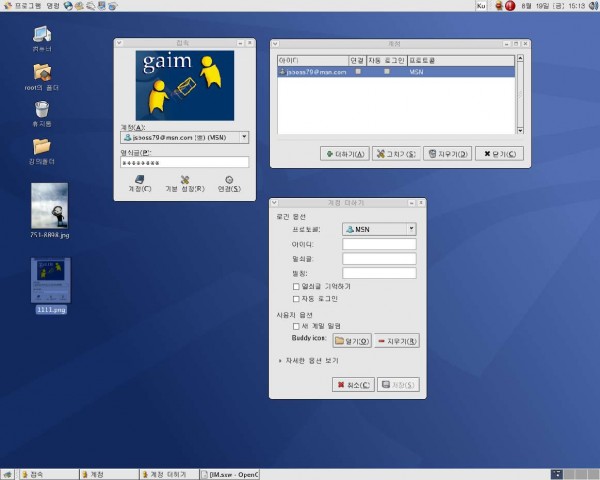
Task: Click the gaim logo banner image
Action: [185, 85]
